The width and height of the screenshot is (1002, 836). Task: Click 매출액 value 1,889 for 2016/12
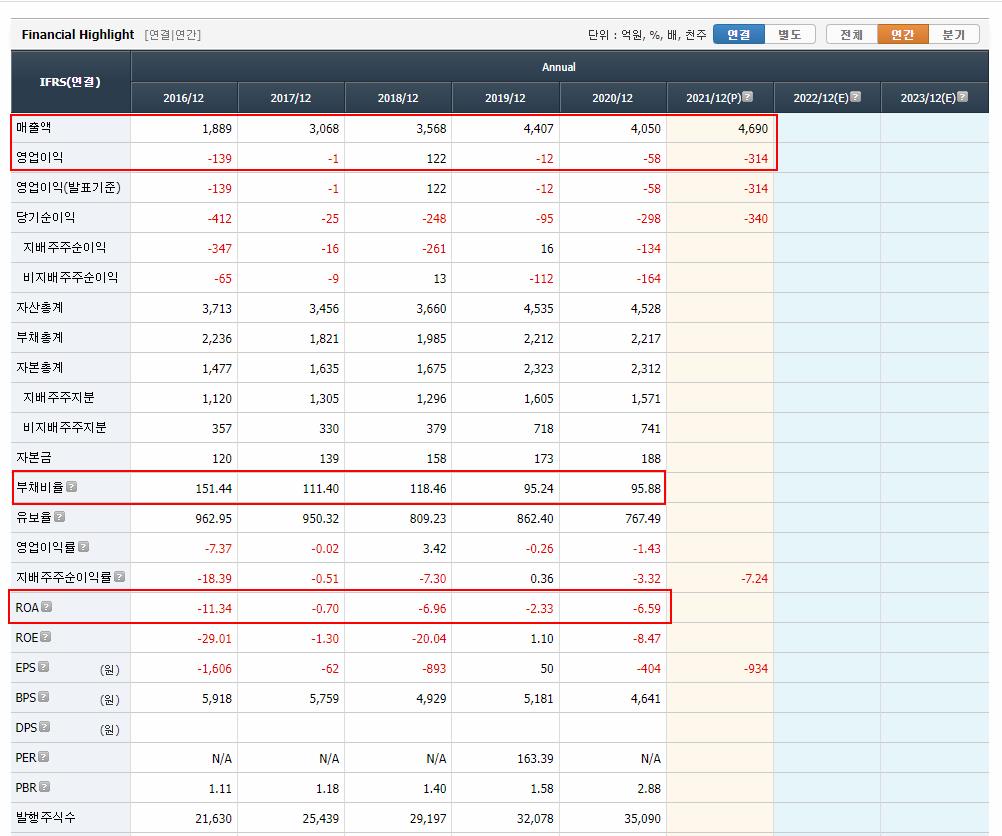point(217,128)
